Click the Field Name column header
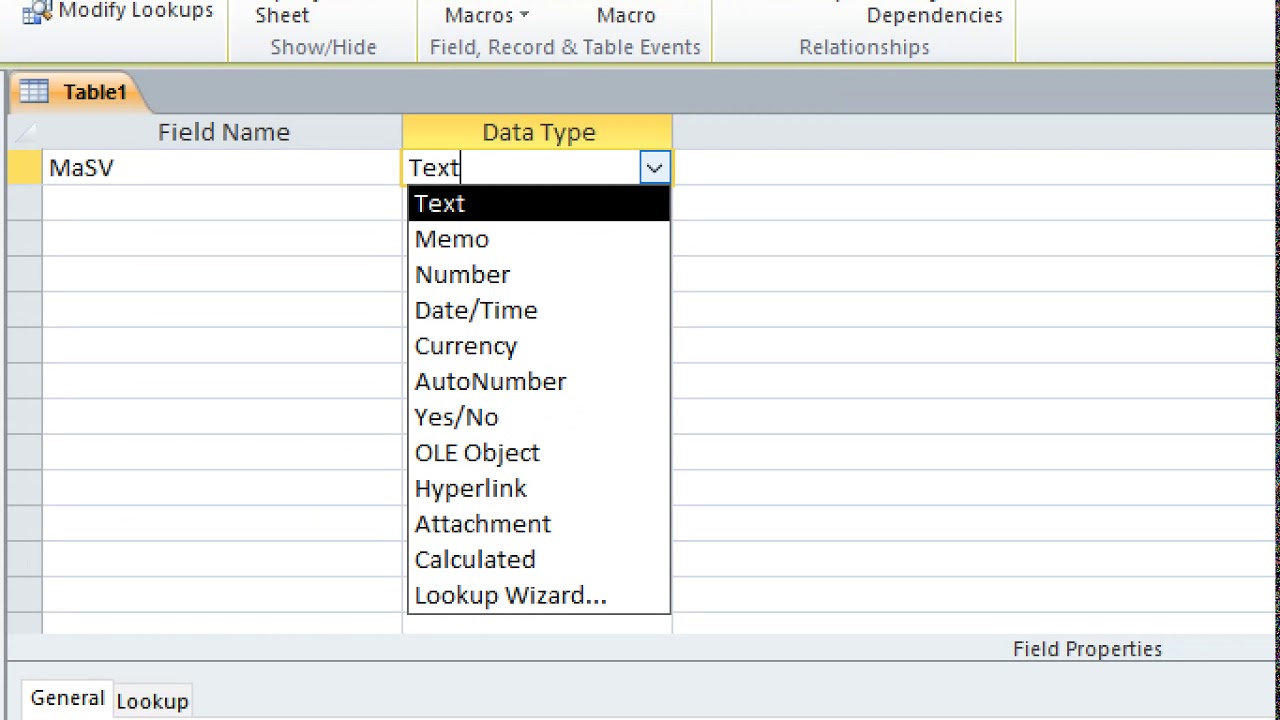 point(223,132)
